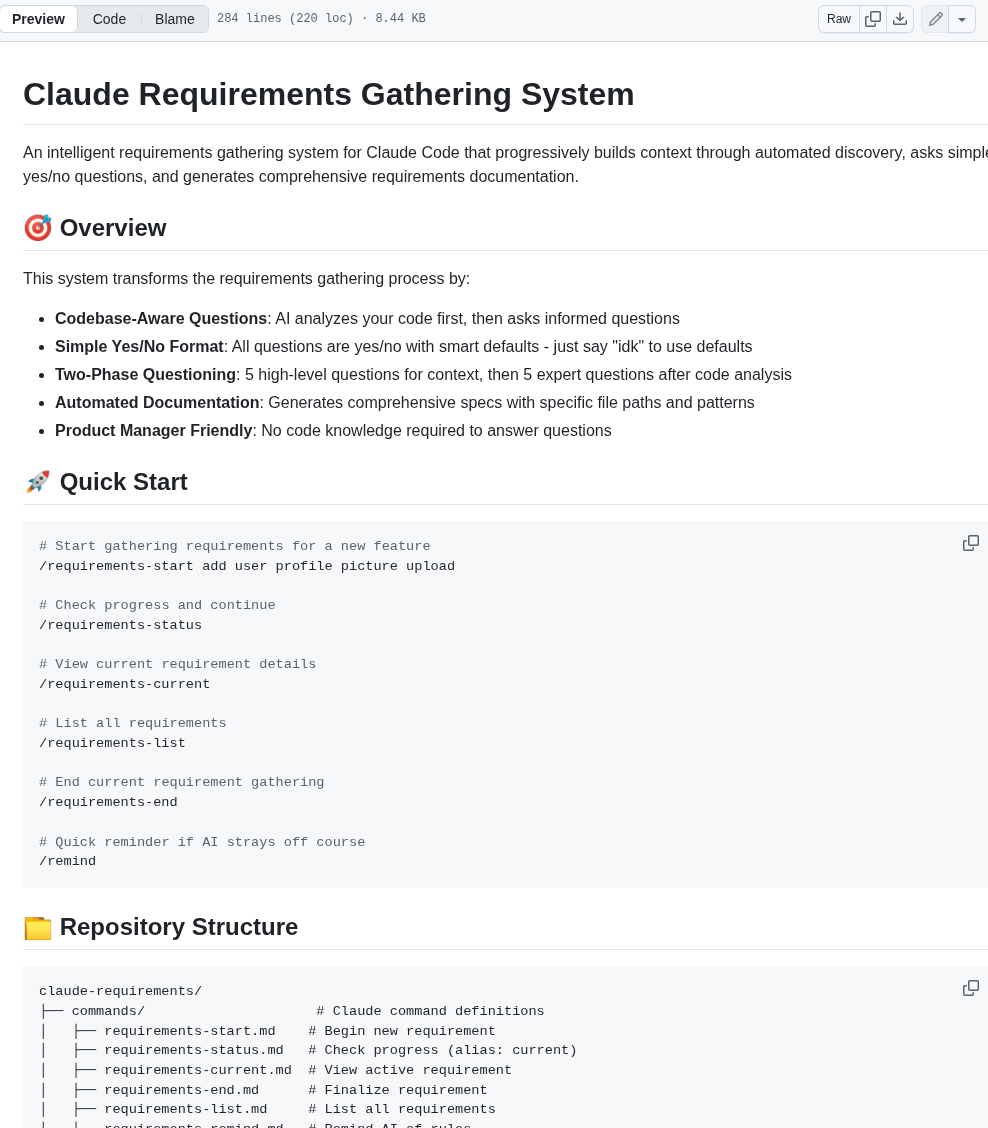Open the file editor with pencil icon
The width and height of the screenshot is (988, 1128).
coord(935,19)
